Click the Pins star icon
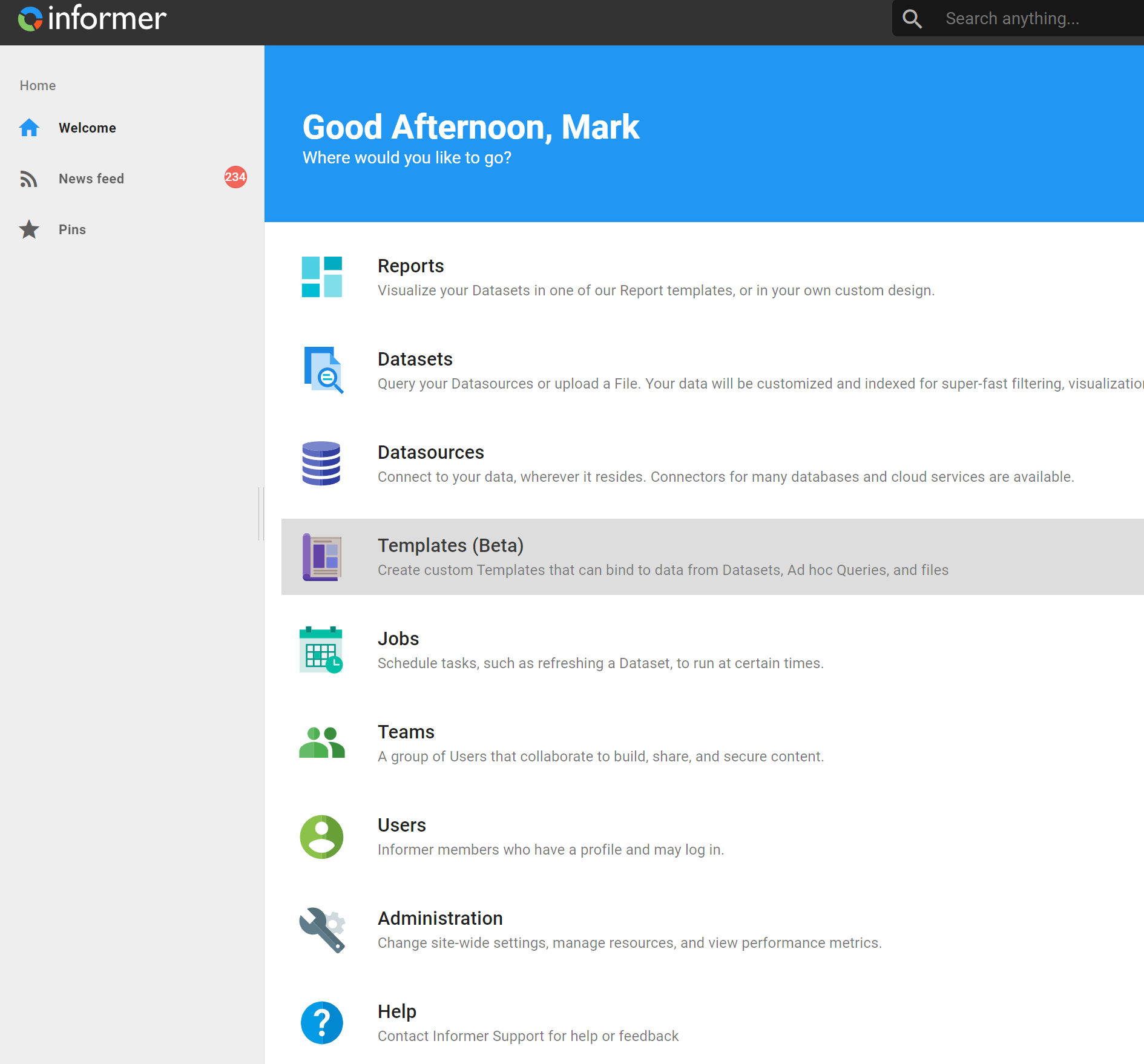The image size is (1144, 1064). click(29, 229)
